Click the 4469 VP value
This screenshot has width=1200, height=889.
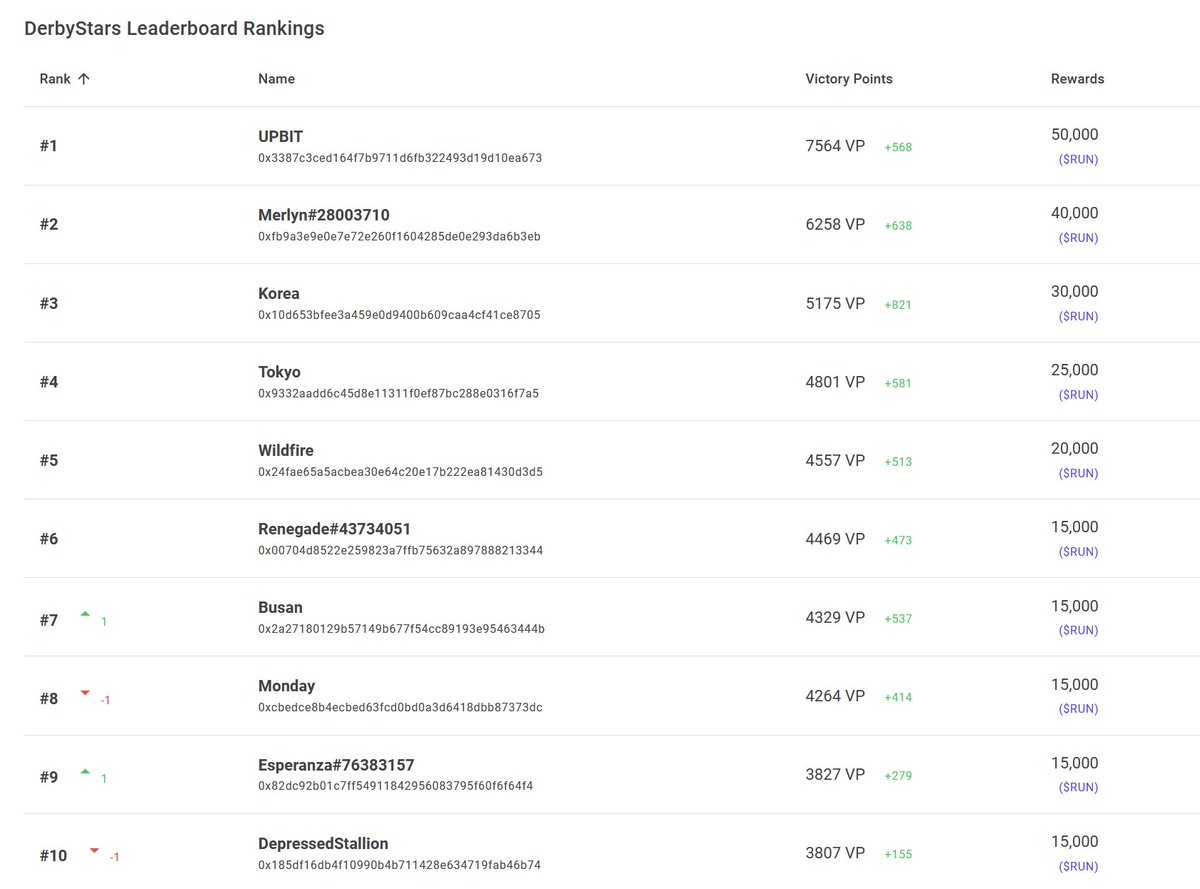coord(835,539)
